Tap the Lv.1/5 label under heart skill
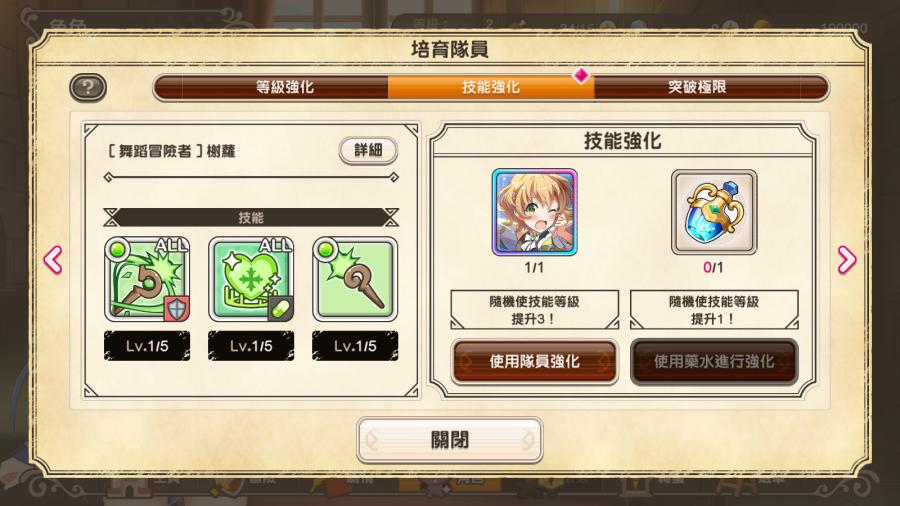900x506 pixels. coord(251,346)
